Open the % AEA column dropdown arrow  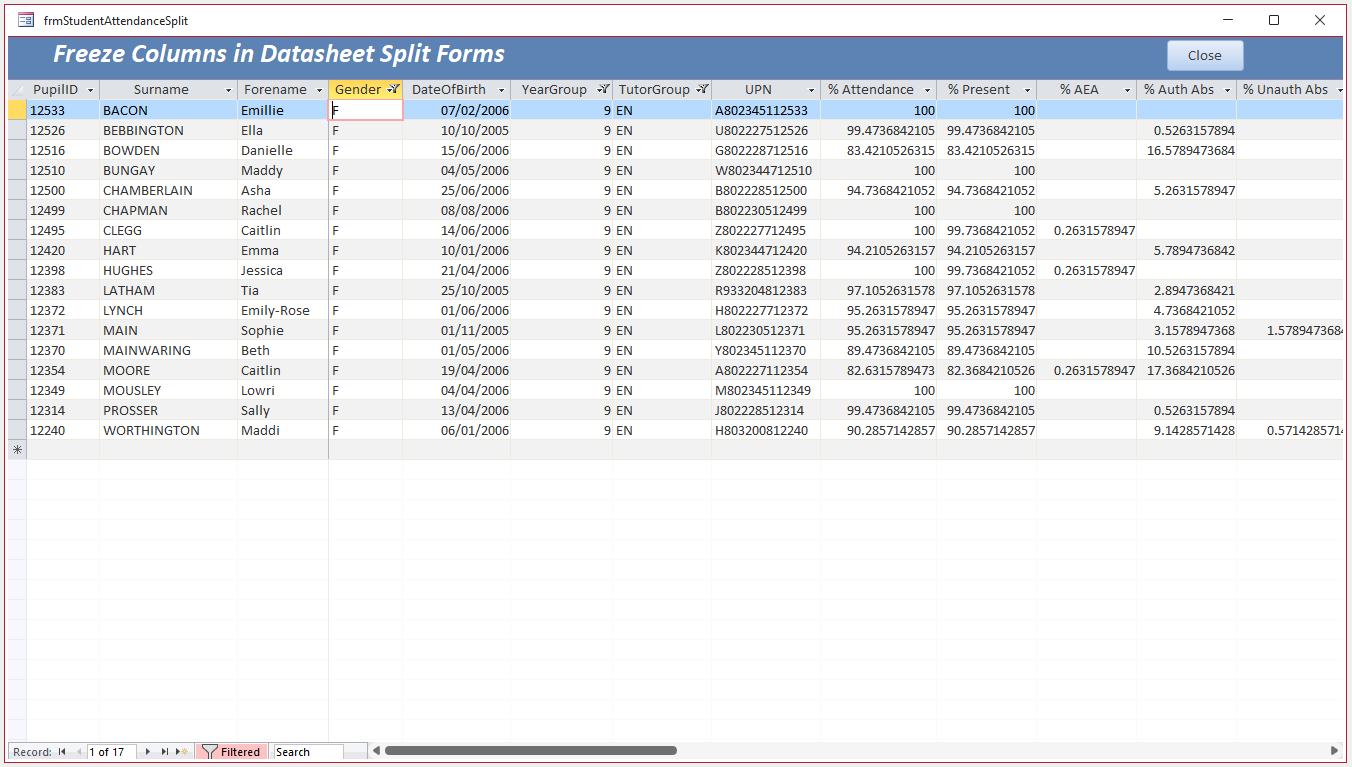click(x=1127, y=90)
